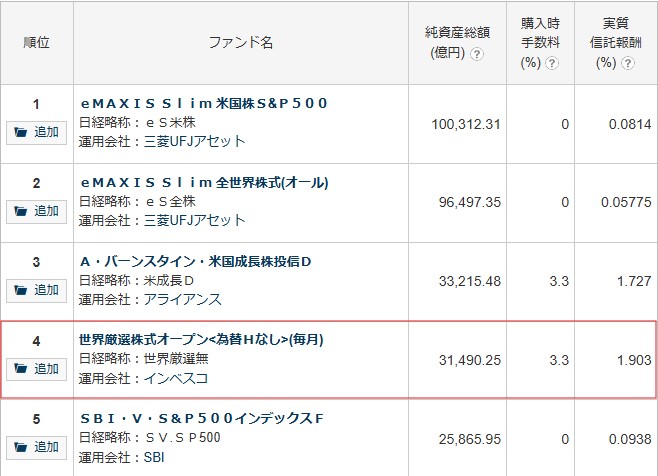Add rank 3 fund via 追加 button
Screen dimensions: 658x476
click(37, 290)
